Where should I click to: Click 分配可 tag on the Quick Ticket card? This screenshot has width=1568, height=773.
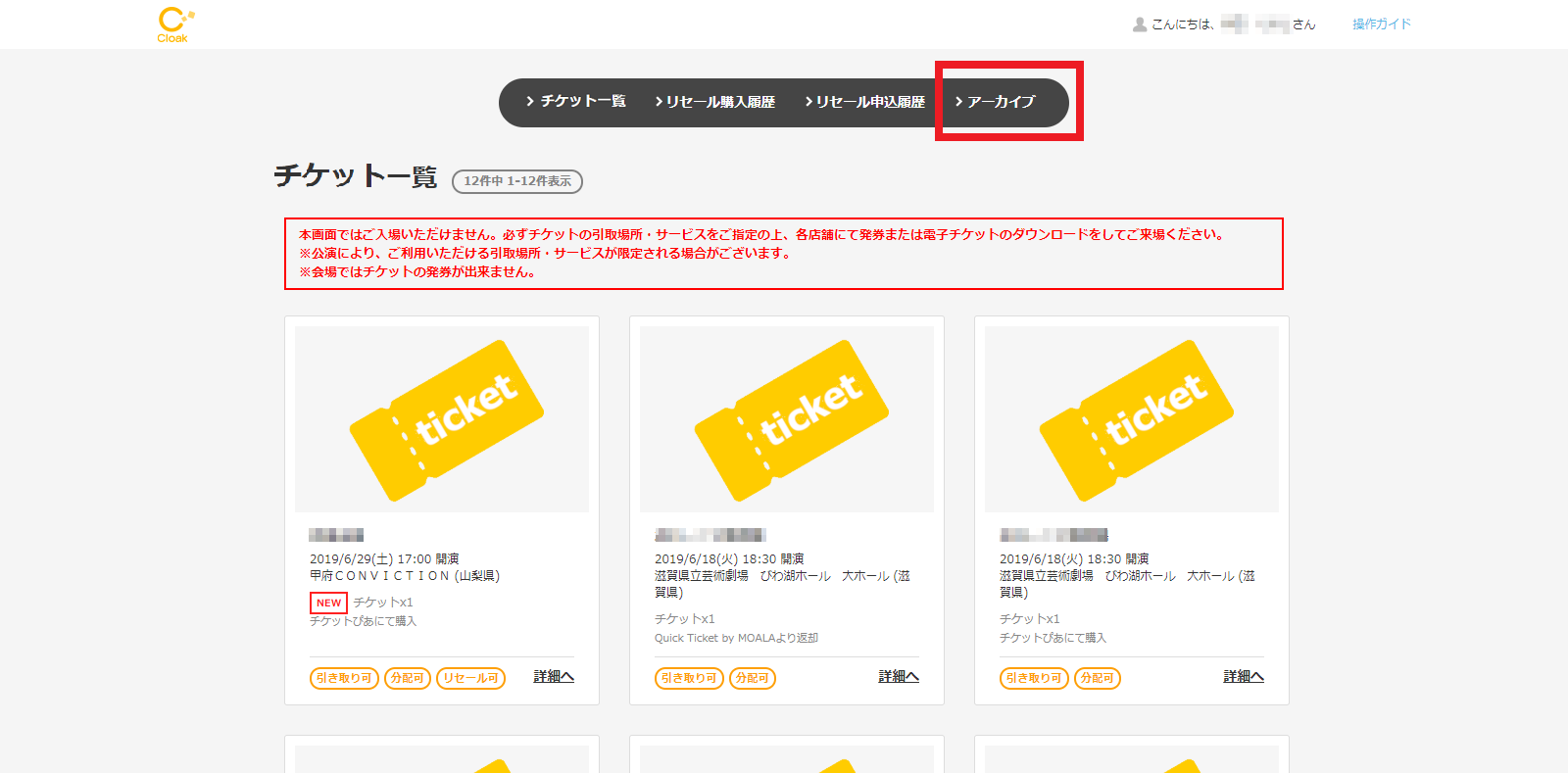[752, 678]
